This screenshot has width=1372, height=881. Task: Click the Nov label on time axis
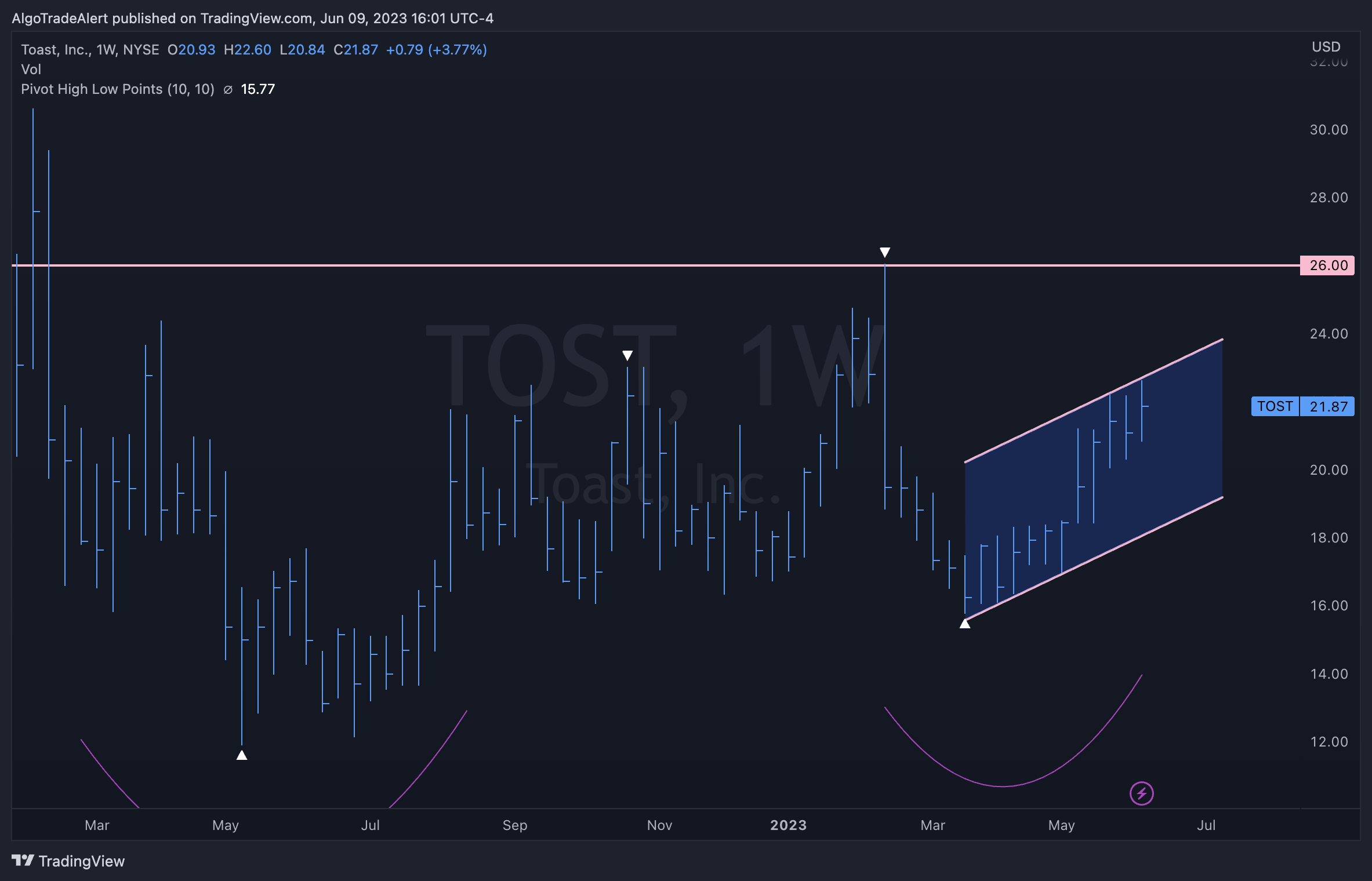pyautogui.click(x=659, y=825)
